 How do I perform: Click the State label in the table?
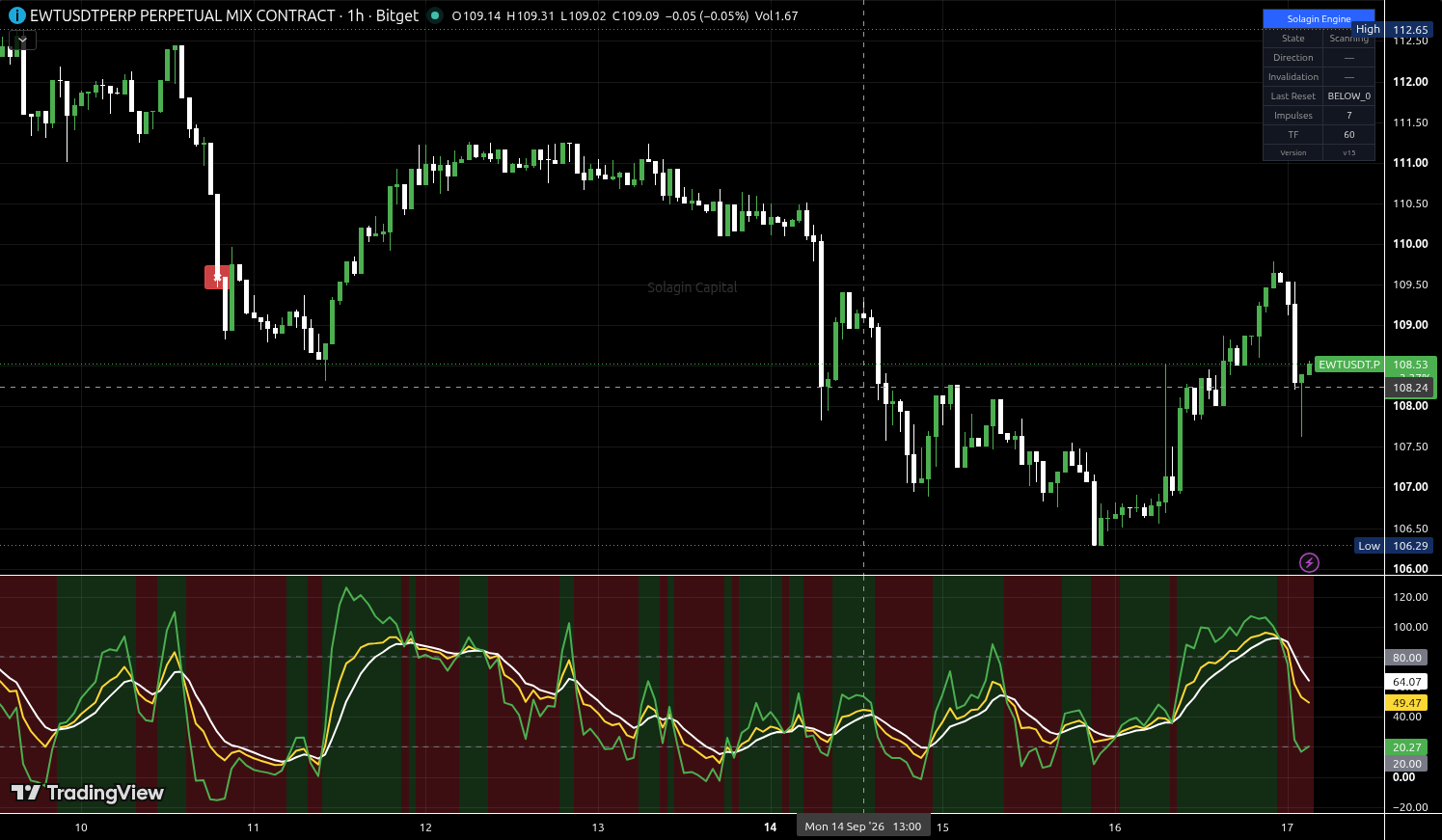[x=1292, y=39]
